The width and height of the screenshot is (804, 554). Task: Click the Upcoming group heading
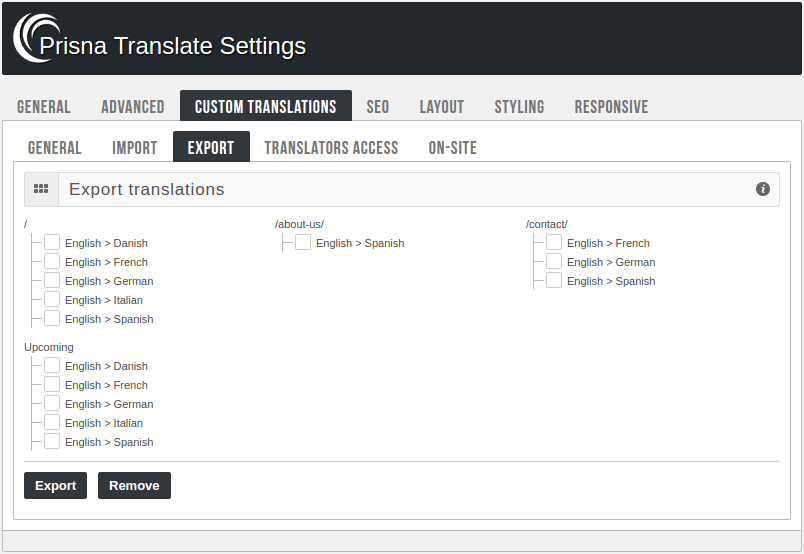click(49, 347)
